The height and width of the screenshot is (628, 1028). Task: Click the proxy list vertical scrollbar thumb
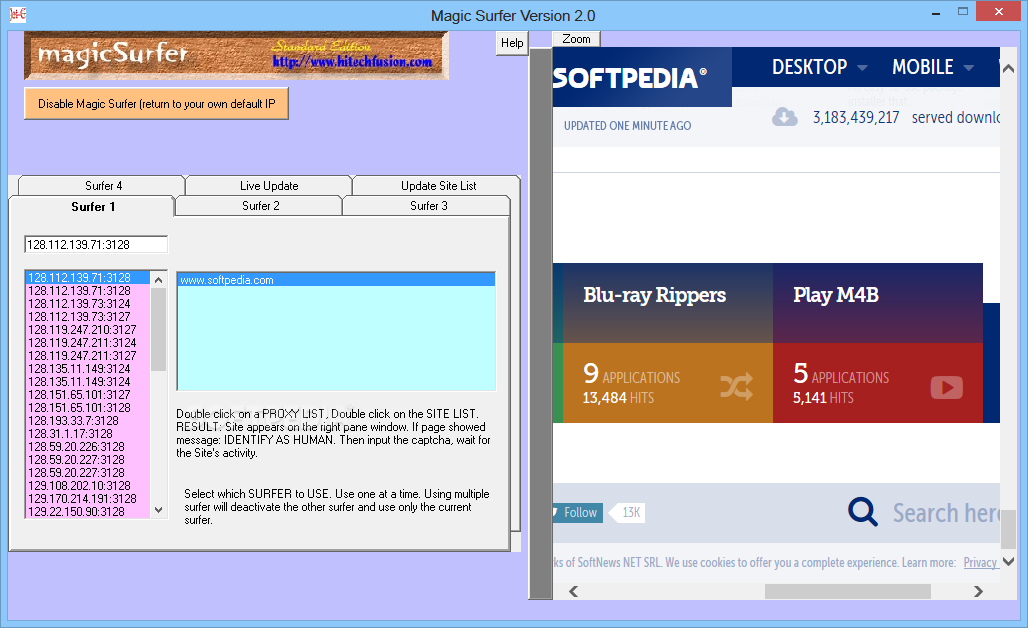point(158,329)
